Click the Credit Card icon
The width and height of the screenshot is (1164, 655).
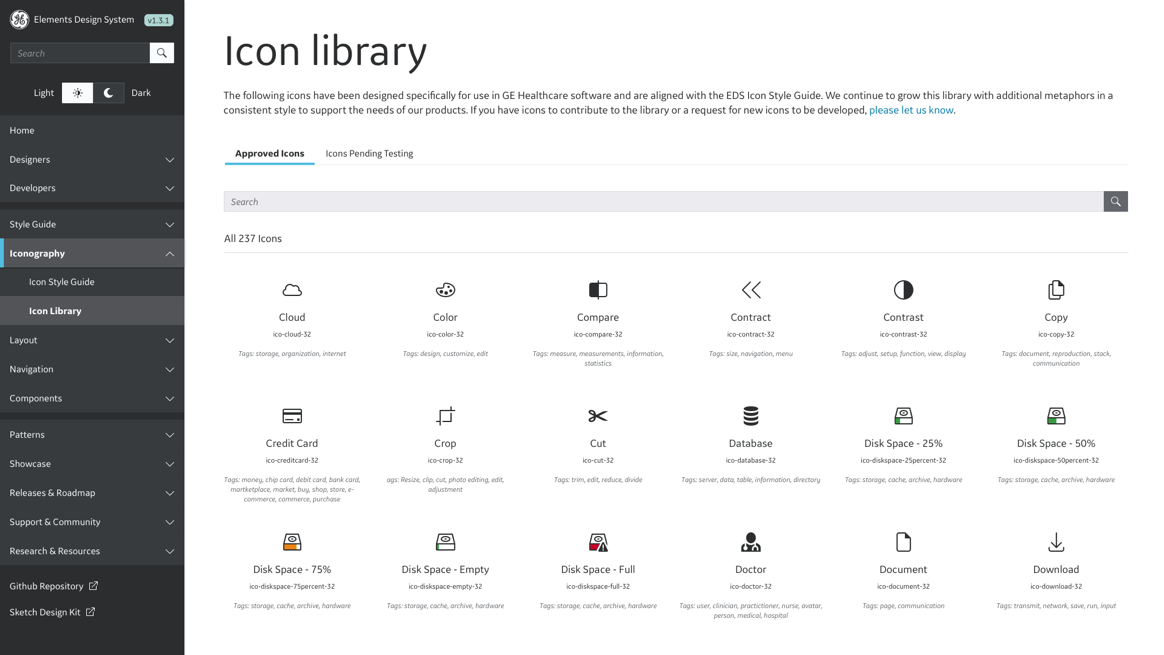[x=292, y=416]
